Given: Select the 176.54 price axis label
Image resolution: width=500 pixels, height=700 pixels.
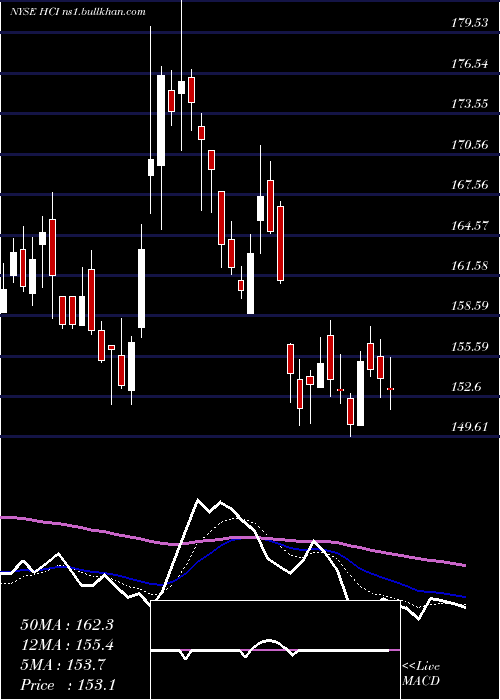Looking at the screenshot, I should click(469, 64).
